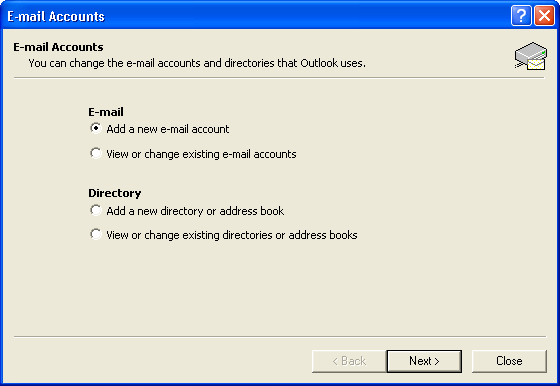The image size is (560, 386).
Task: Click the Add a new e-mail account label text
Action: (168, 129)
